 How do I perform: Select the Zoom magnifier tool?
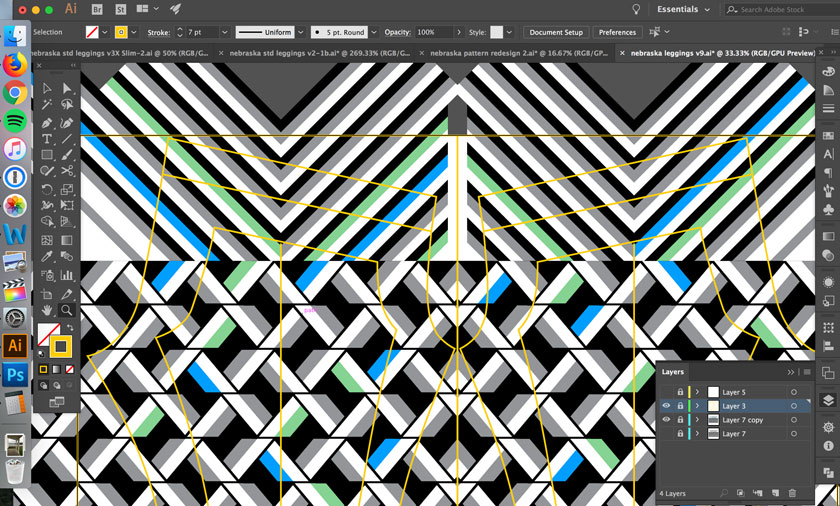point(67,311)
